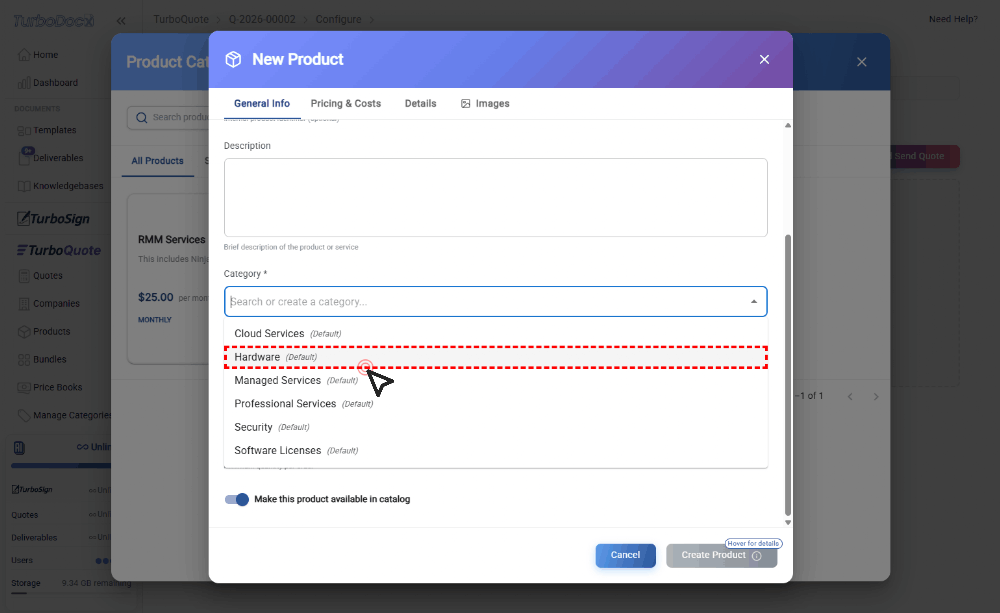Select Professional Services category option
The width and height of the screenshot is (1000, 613).
click(x=496, y=404)
